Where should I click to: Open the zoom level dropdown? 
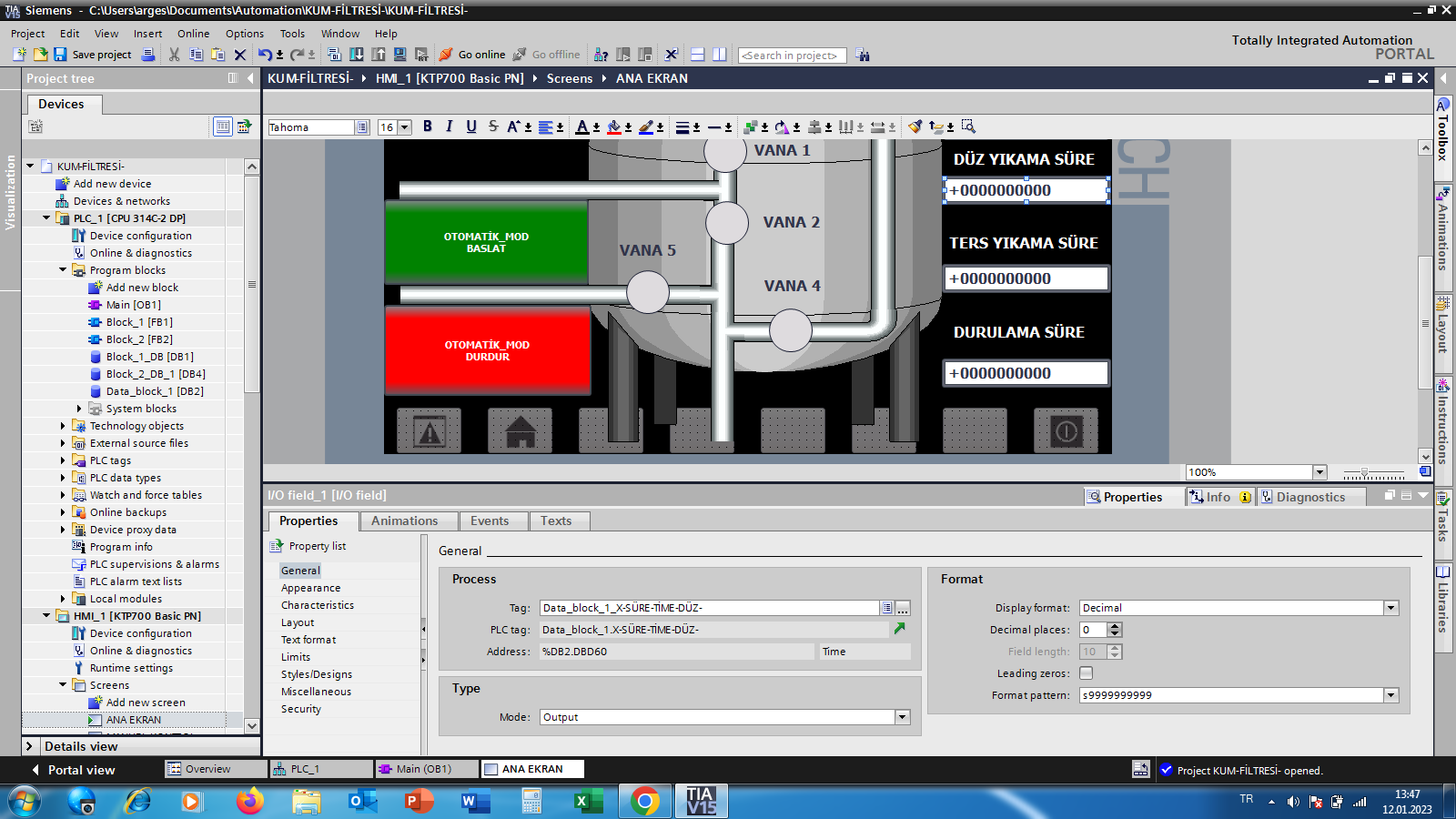pos(1319,472)
